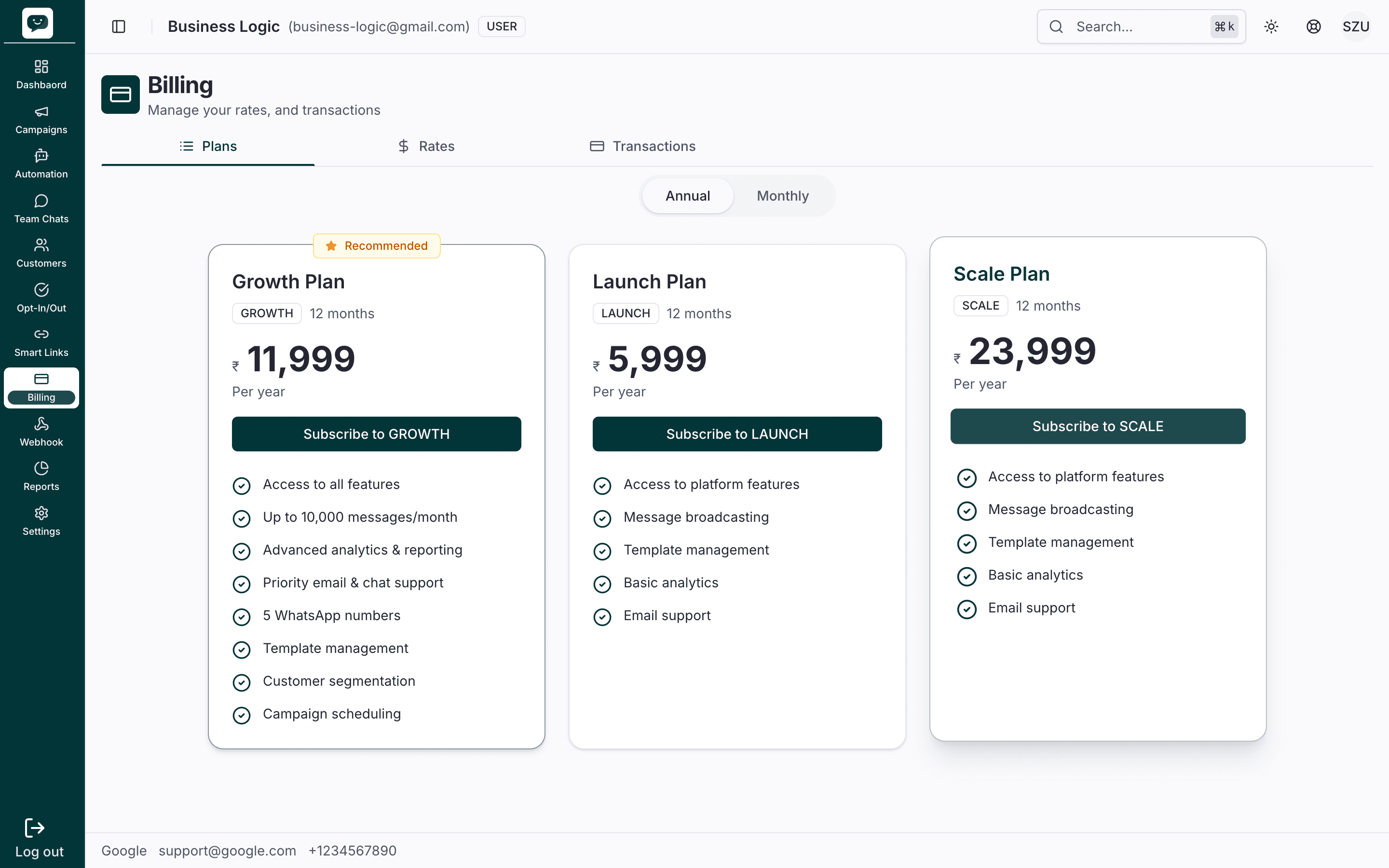This screenshot has height=868, width=1389.
Task: Open Automation from the sidebar
Action: 41,164
